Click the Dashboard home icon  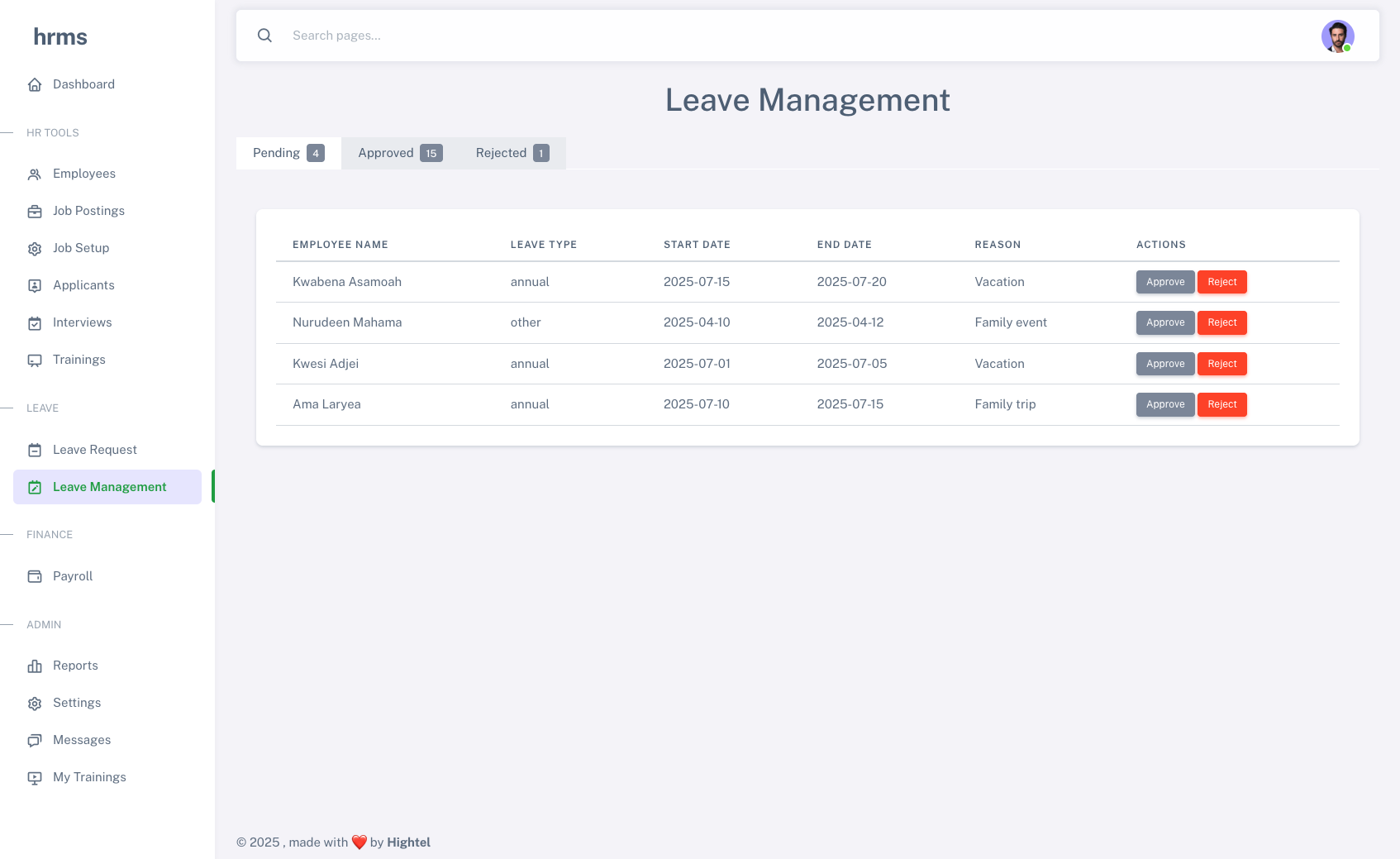pyautogui.click(x=35, y=84)
